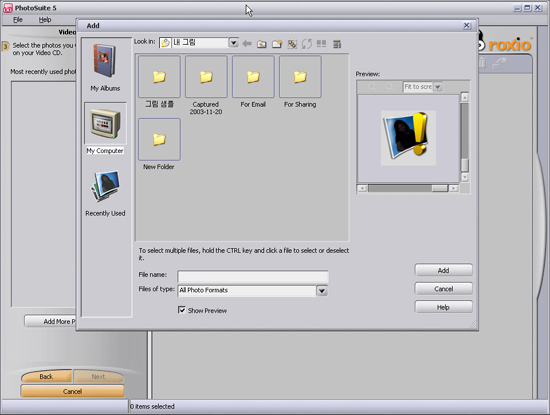Open the File menu
The image size is (550, 415).
pos(18,20)
